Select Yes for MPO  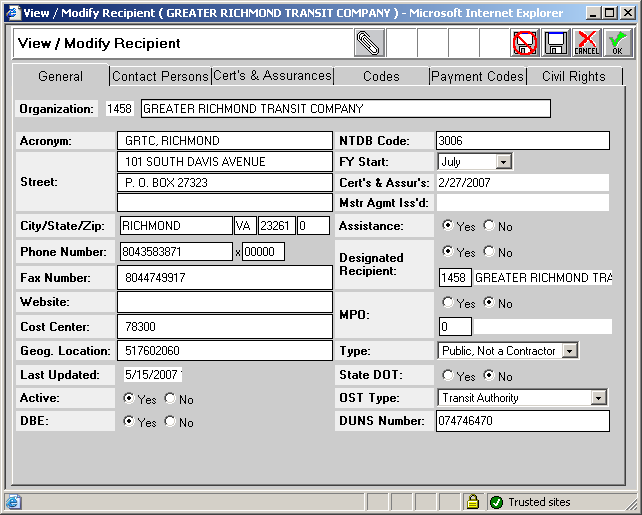point(447,303)
